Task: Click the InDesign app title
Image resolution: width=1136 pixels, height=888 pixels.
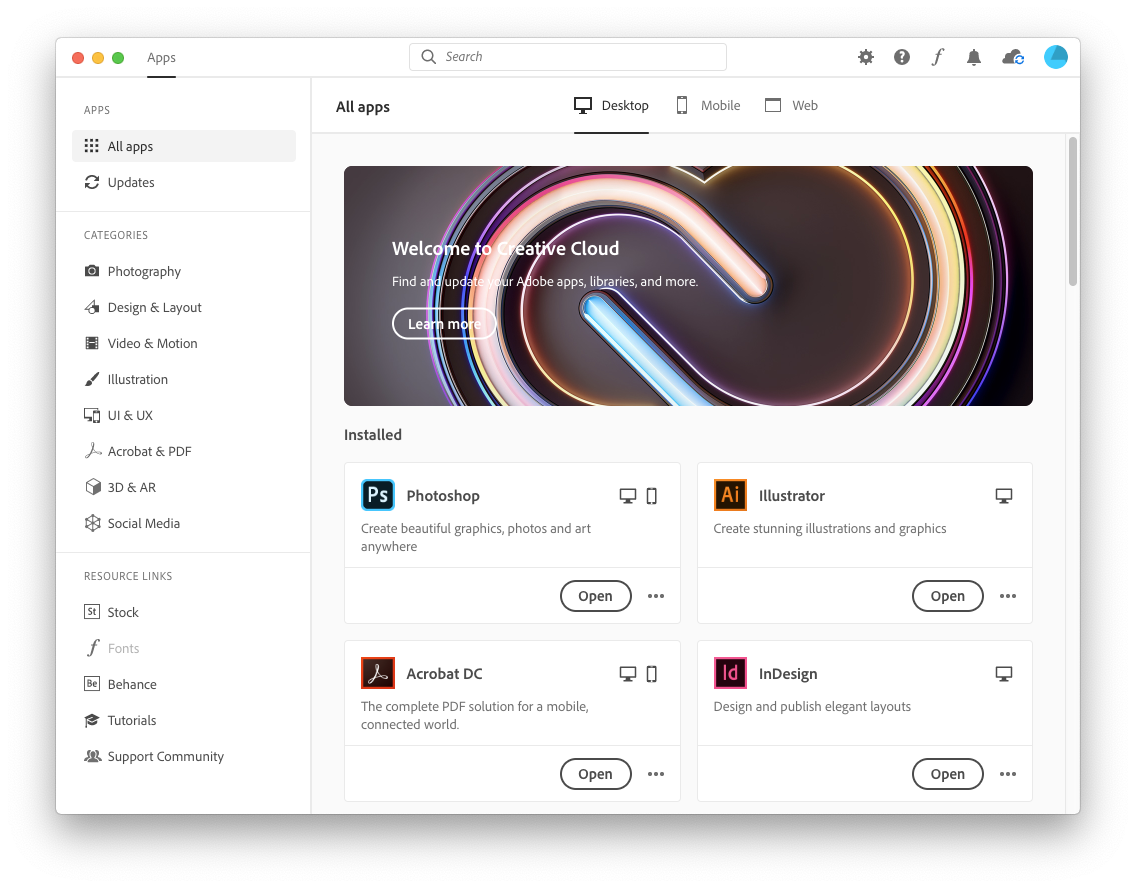Action: coord(788,674)
